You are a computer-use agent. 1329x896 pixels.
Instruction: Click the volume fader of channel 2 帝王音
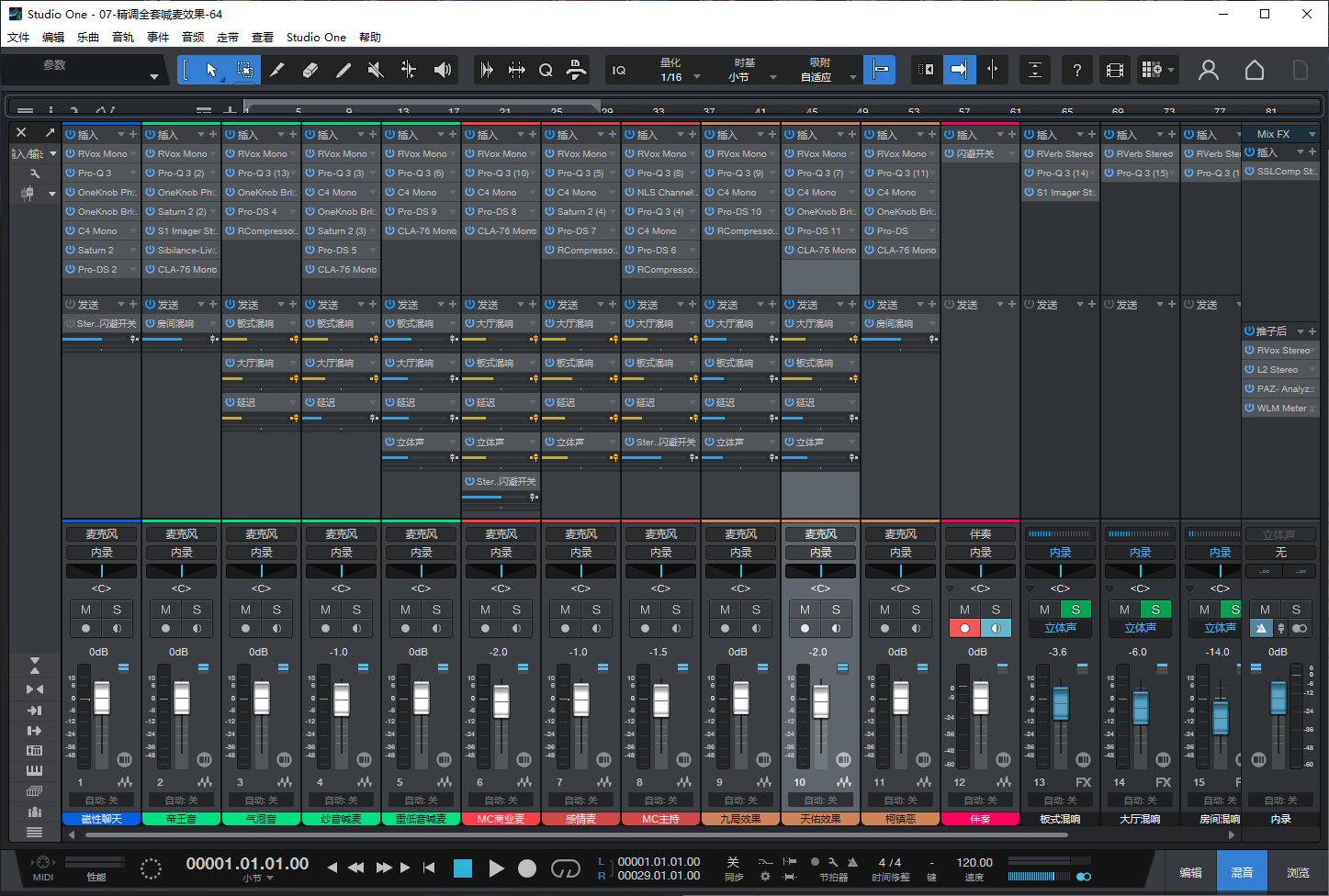pos(182,699)
